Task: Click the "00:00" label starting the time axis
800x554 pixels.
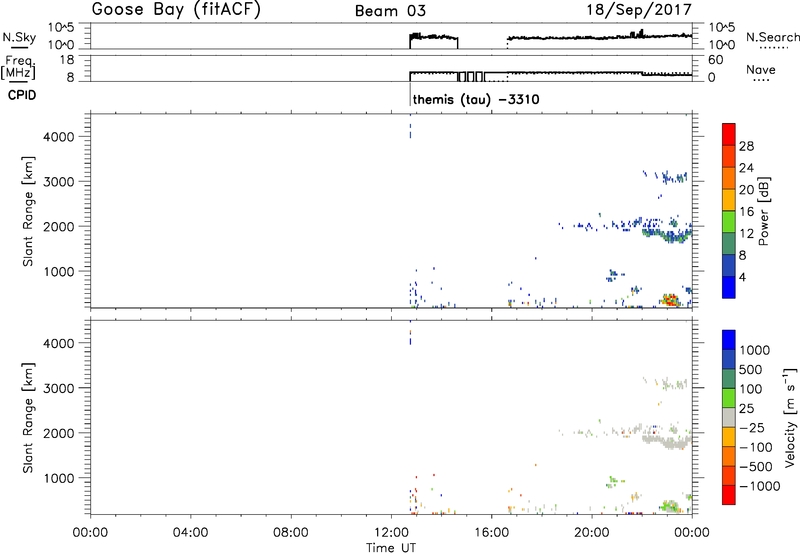Action: pos(90,533)
